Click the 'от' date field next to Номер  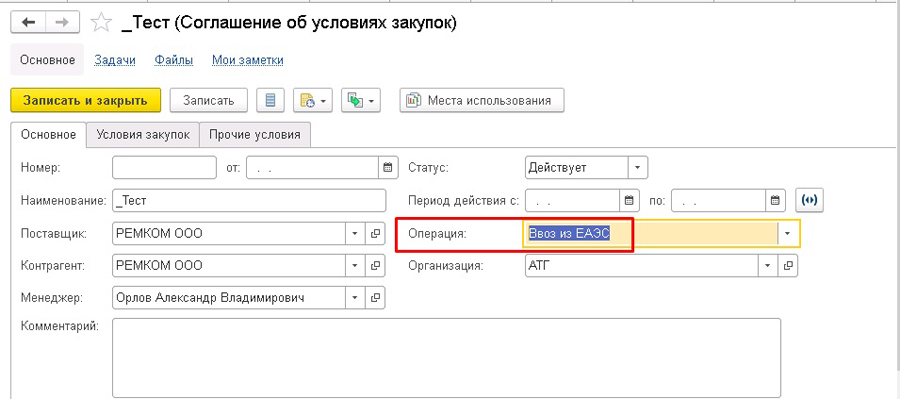(313, 168)
